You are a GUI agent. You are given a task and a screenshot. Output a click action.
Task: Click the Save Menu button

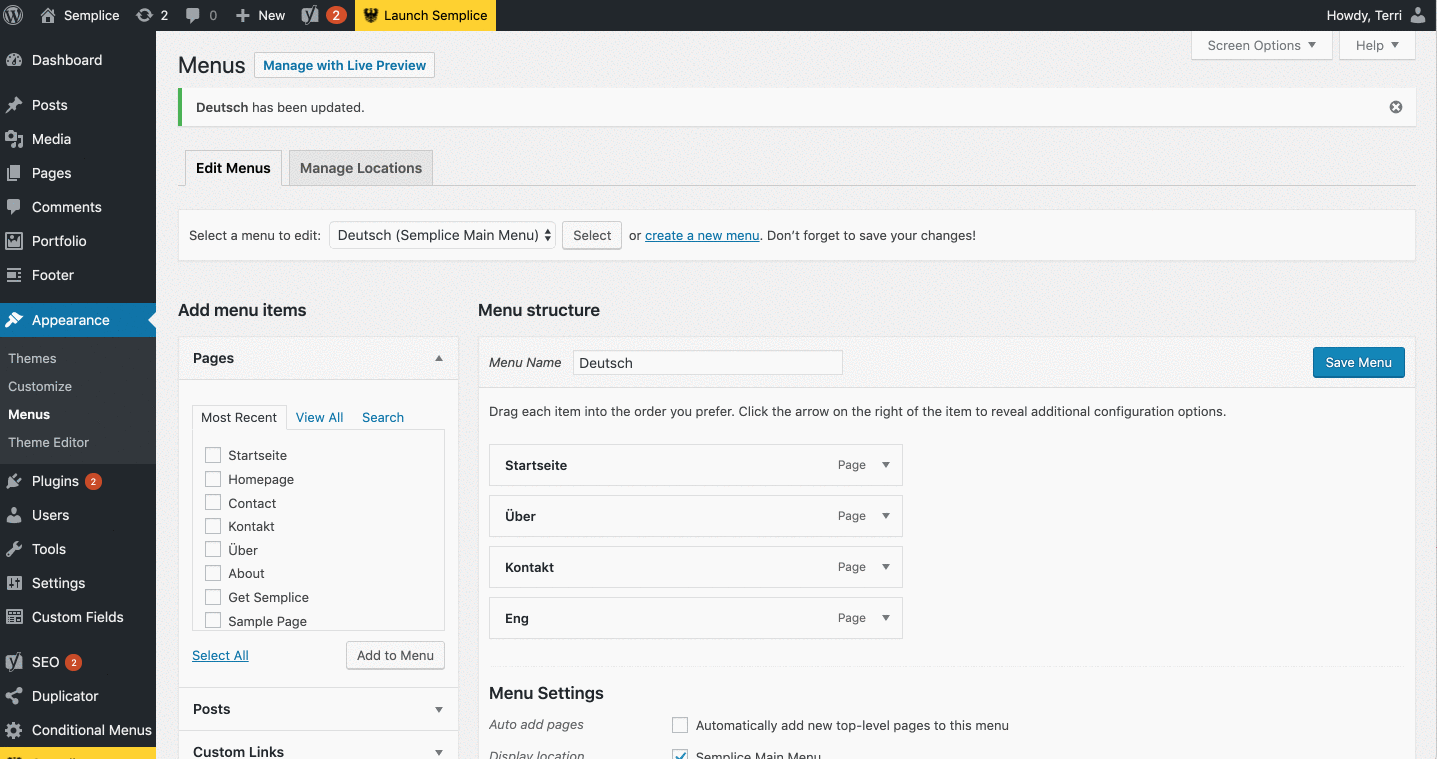1358,362
